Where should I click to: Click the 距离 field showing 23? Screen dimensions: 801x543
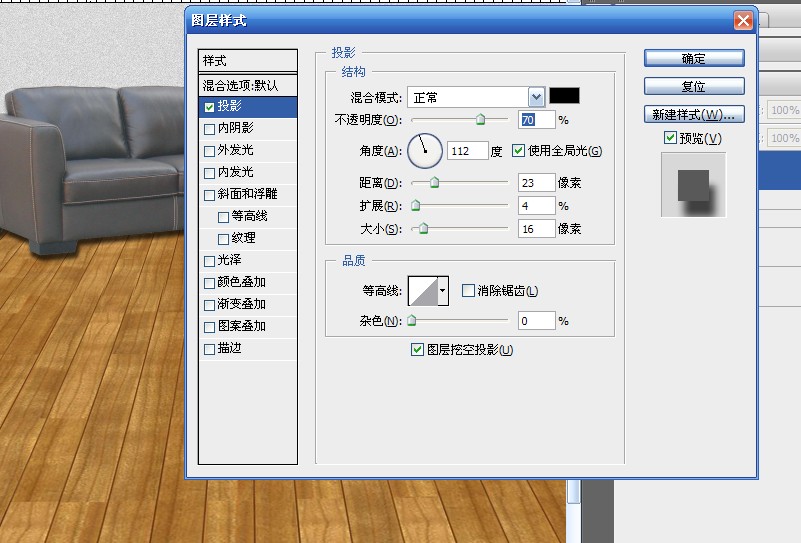536,182
